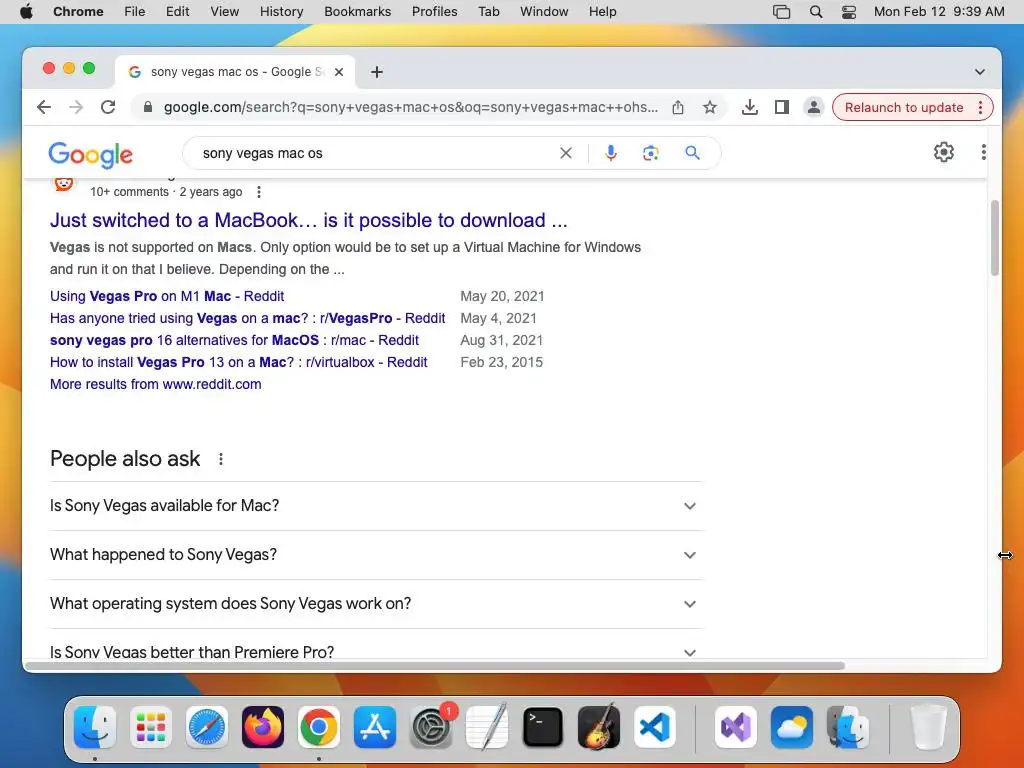
Task: Open the Profiles menu
Action: (434, 11)
